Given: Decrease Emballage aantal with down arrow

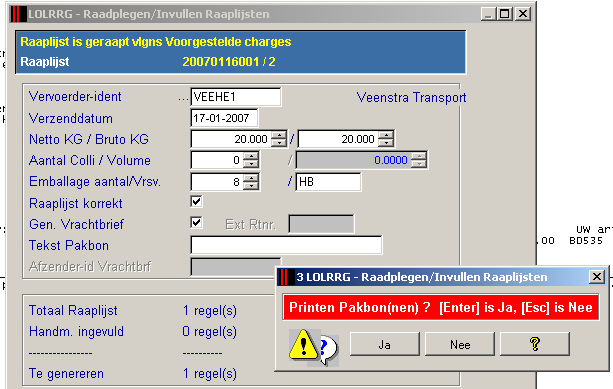Looking at the screenshot, I should (x=251, y=186).
